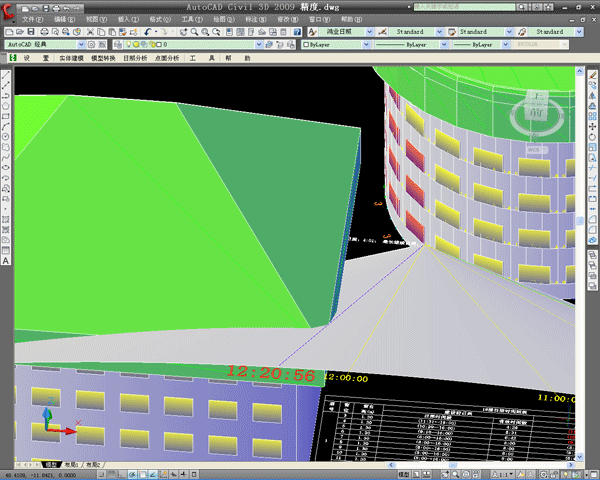Image resolution: width=600 pixels, height=480 pixels.
Task: Click the Table tool in left toolbar
Action: (x=6, y=249)
